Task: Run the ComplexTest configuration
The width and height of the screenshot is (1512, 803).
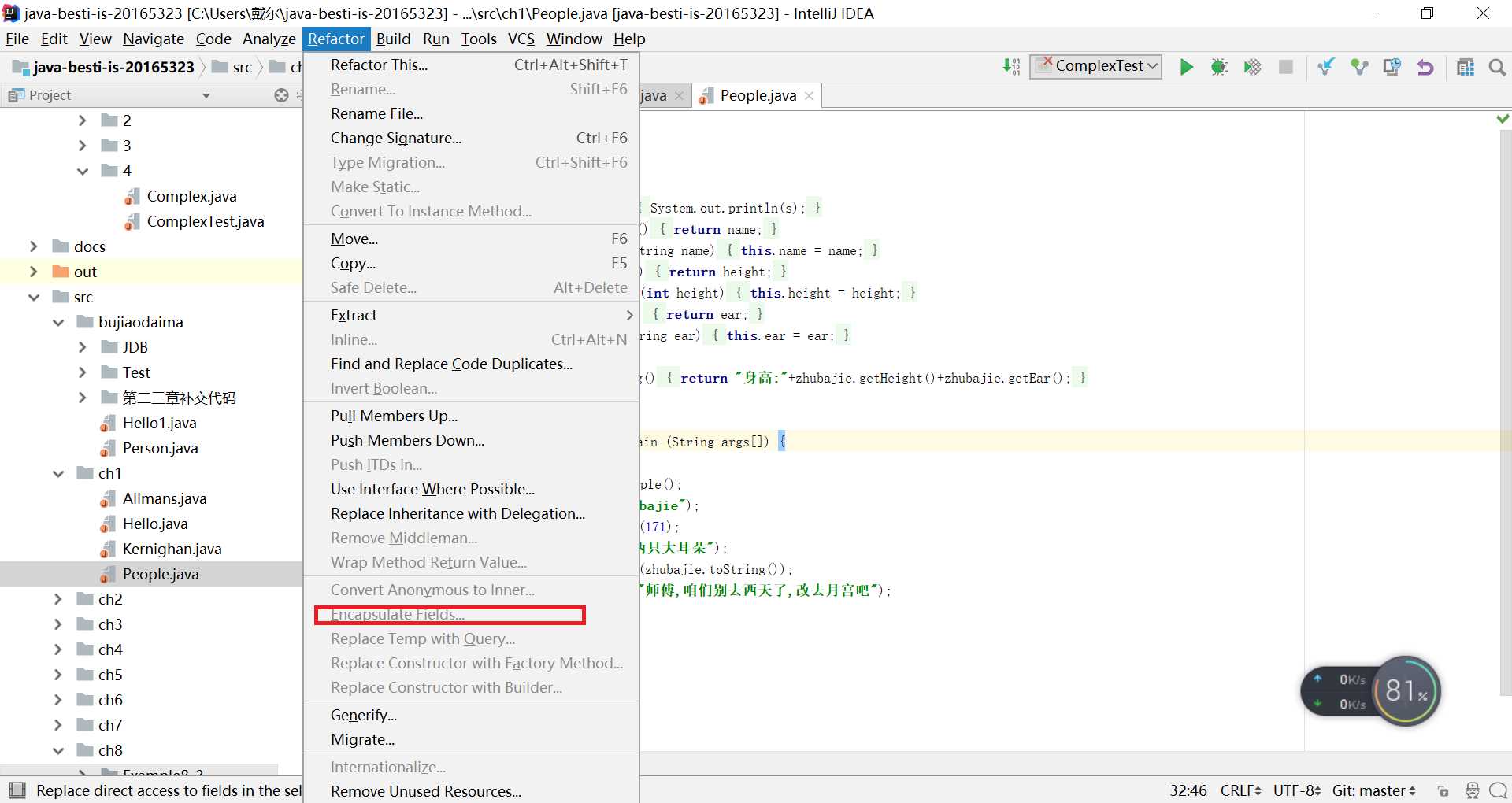Action: click(x=1187, y=67)
